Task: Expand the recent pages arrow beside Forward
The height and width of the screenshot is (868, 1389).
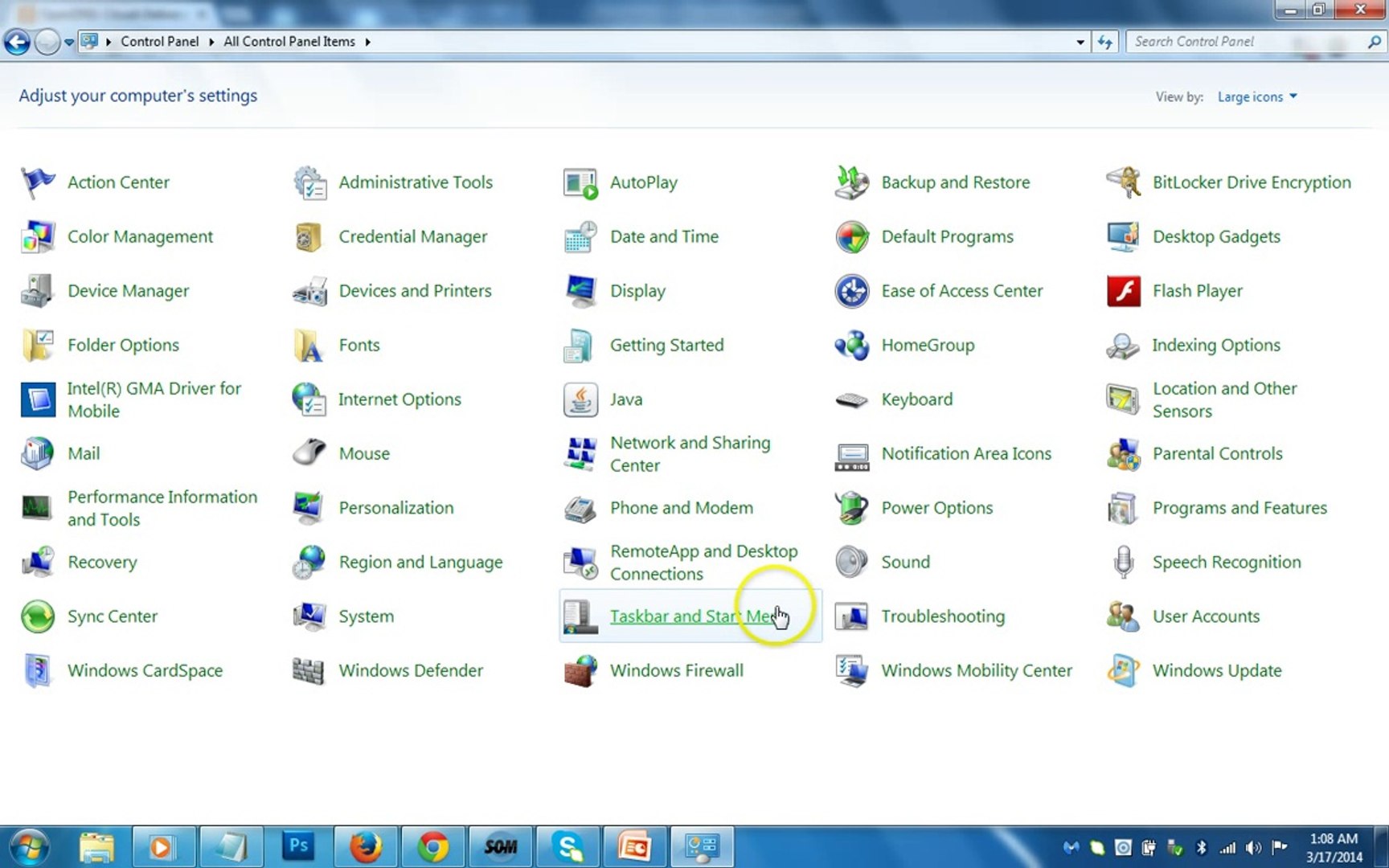Action: click(69, 42)
